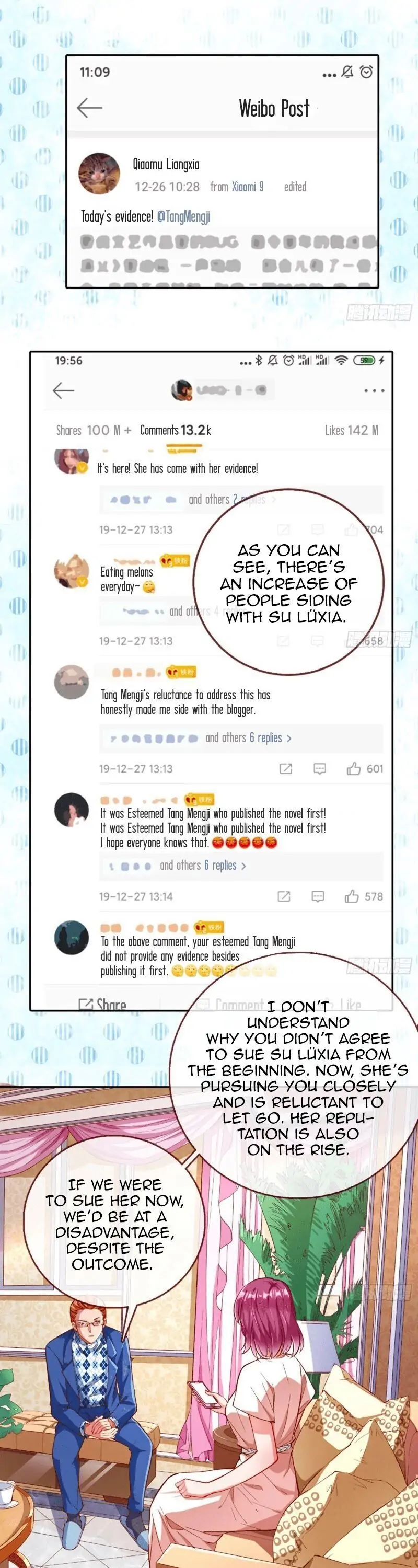Screen dimensions: 418x1568
Task: Tap reply icon on the 601-likes comment
Action: tap(319, 769)
